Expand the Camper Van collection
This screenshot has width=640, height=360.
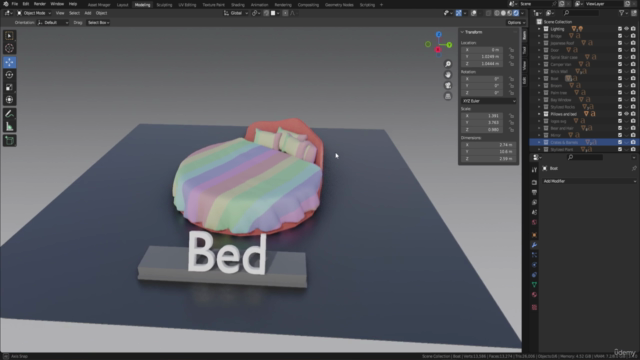539,64
